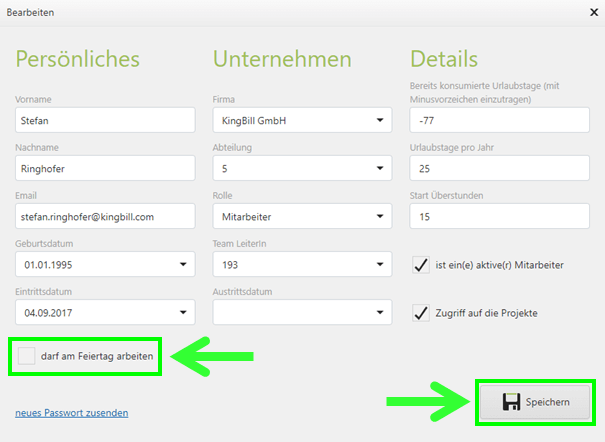Click the Email input field

(x=105, y=216)
